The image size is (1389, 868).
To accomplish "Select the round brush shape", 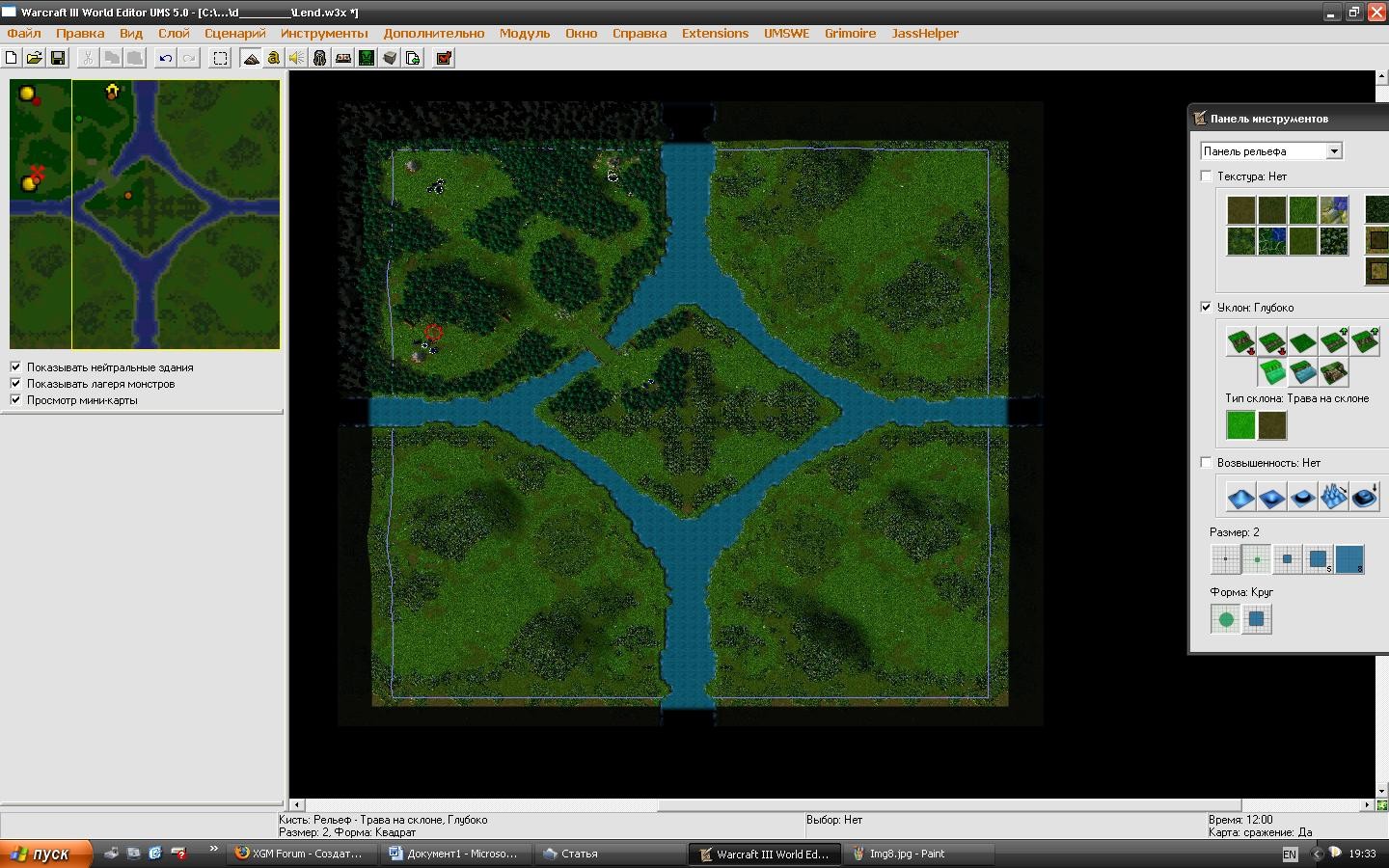I will pyautogui.click(x=1225, y=619).
